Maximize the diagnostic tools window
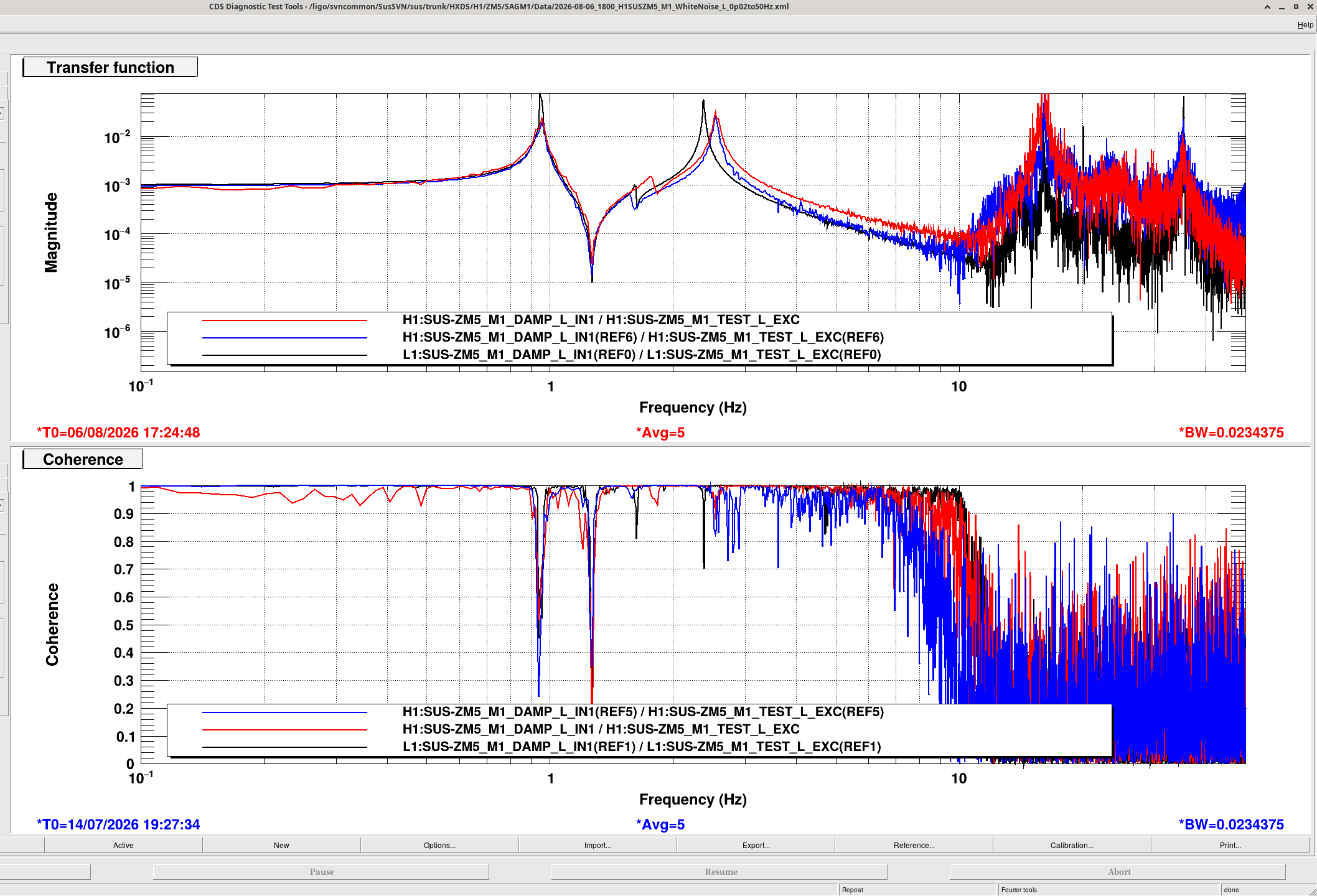The height and width of the screenshot is (896, 1317). (x=1296, y=7)
